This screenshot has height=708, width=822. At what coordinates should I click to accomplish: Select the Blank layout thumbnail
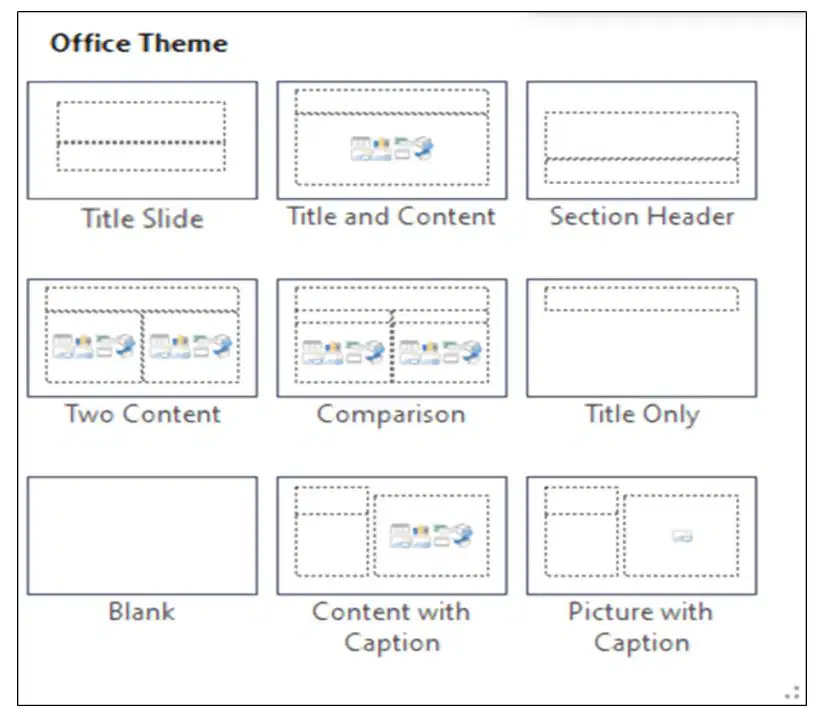[x=142, y=535]
